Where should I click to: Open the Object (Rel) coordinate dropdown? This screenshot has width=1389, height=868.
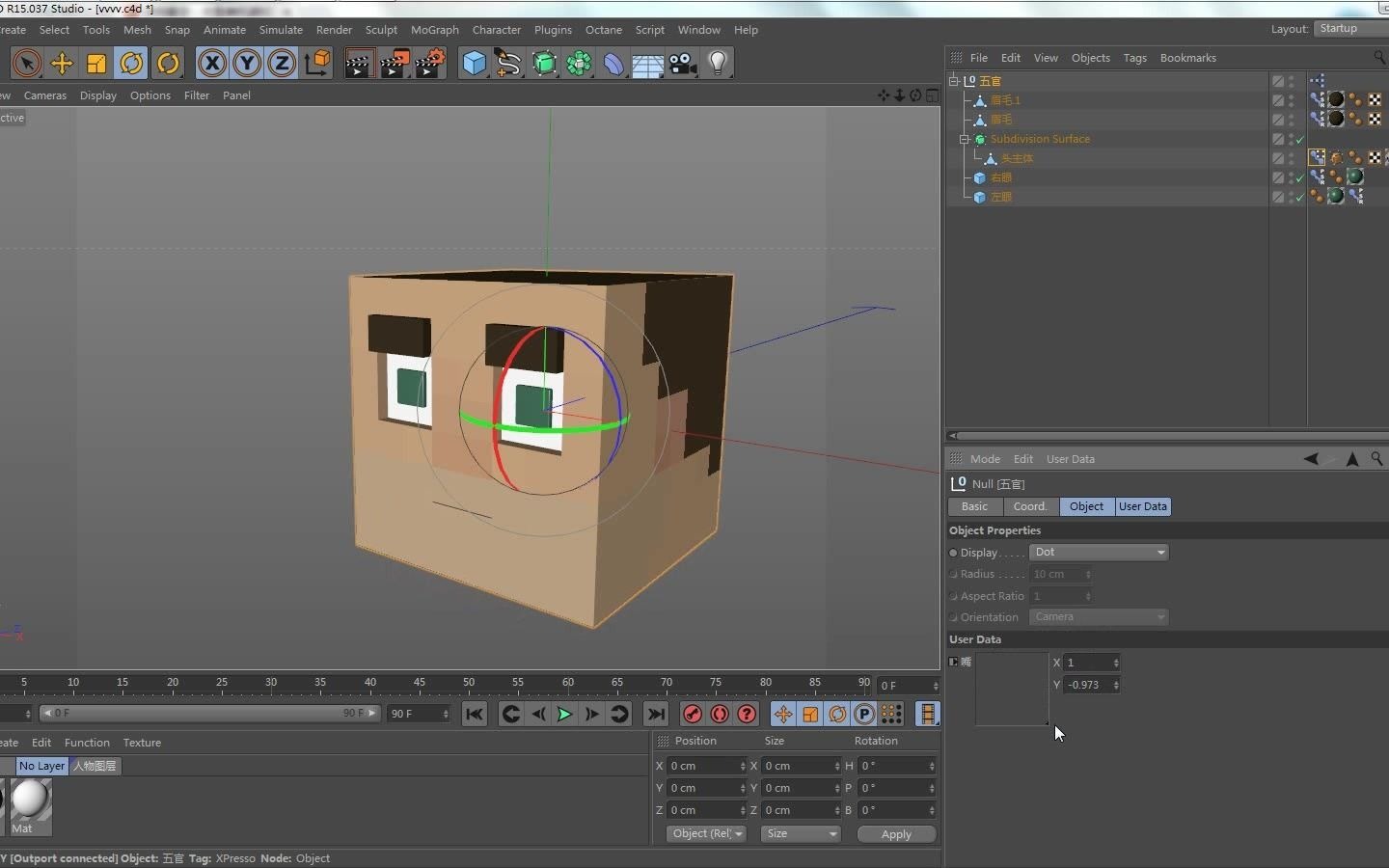pos(706,834)
